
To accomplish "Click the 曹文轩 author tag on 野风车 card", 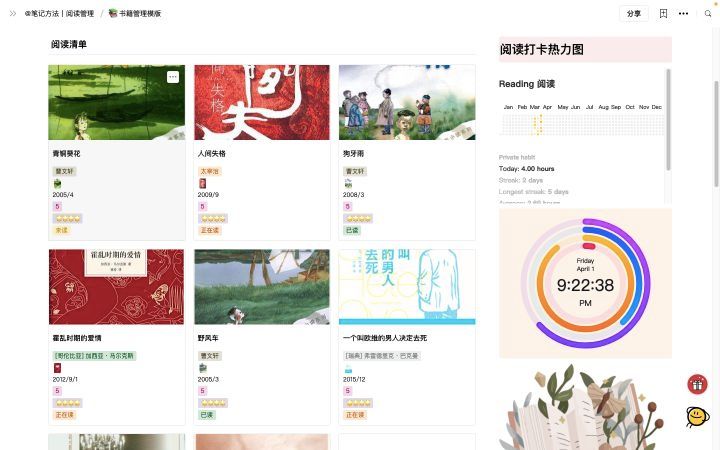I will (209, 356).
